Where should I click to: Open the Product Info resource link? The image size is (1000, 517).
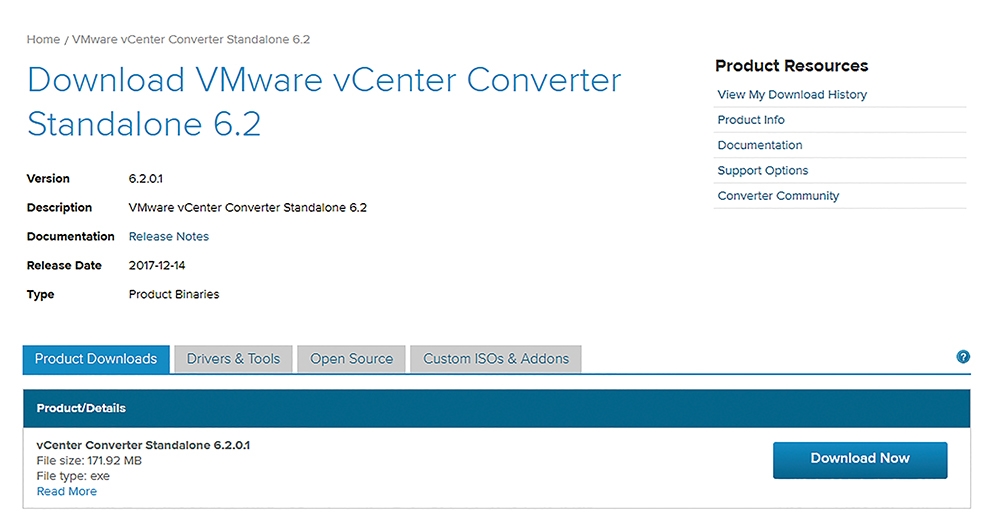tap(751, 120)
